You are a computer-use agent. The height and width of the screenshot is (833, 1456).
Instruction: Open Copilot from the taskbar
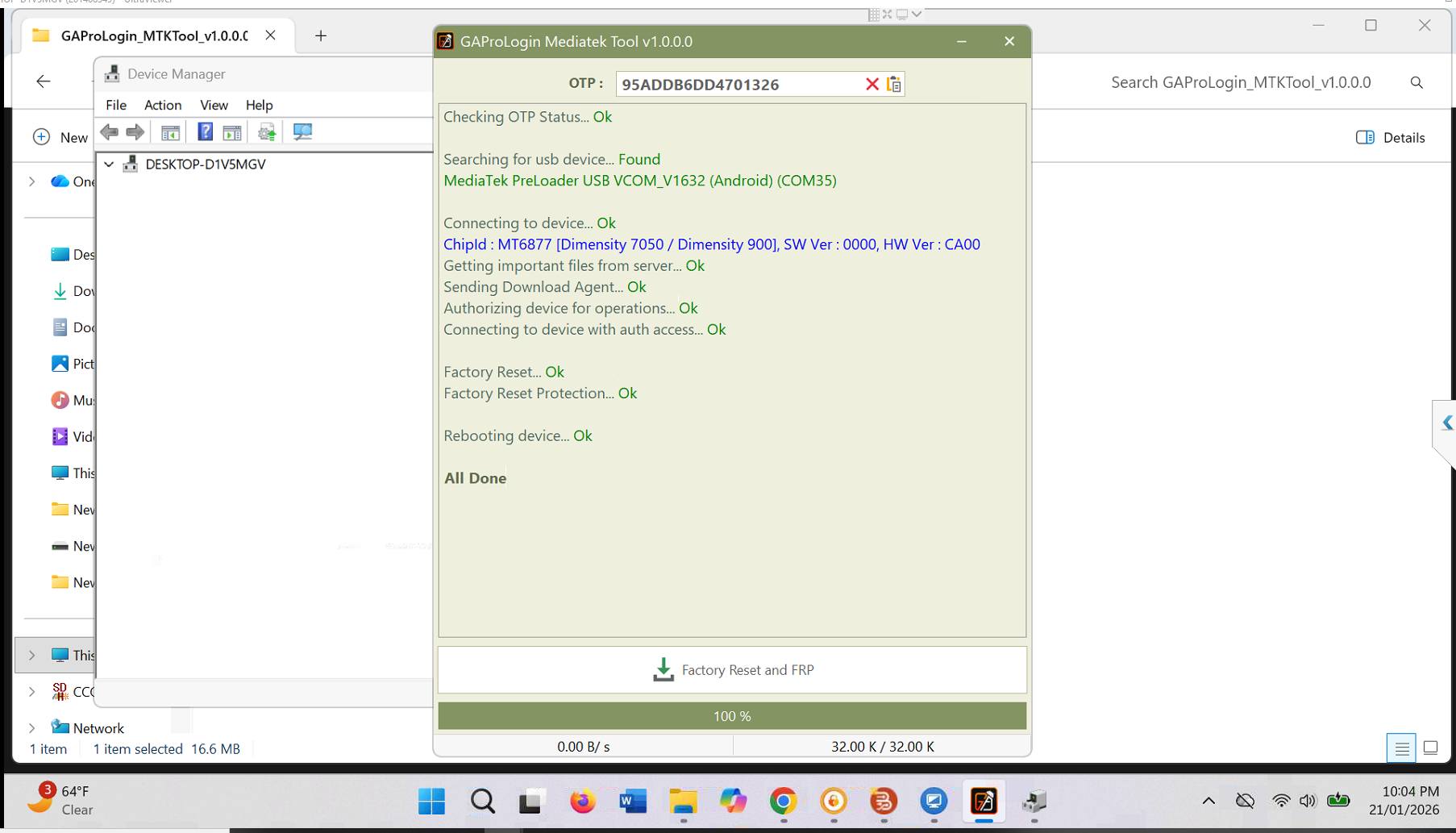[733, 802]
